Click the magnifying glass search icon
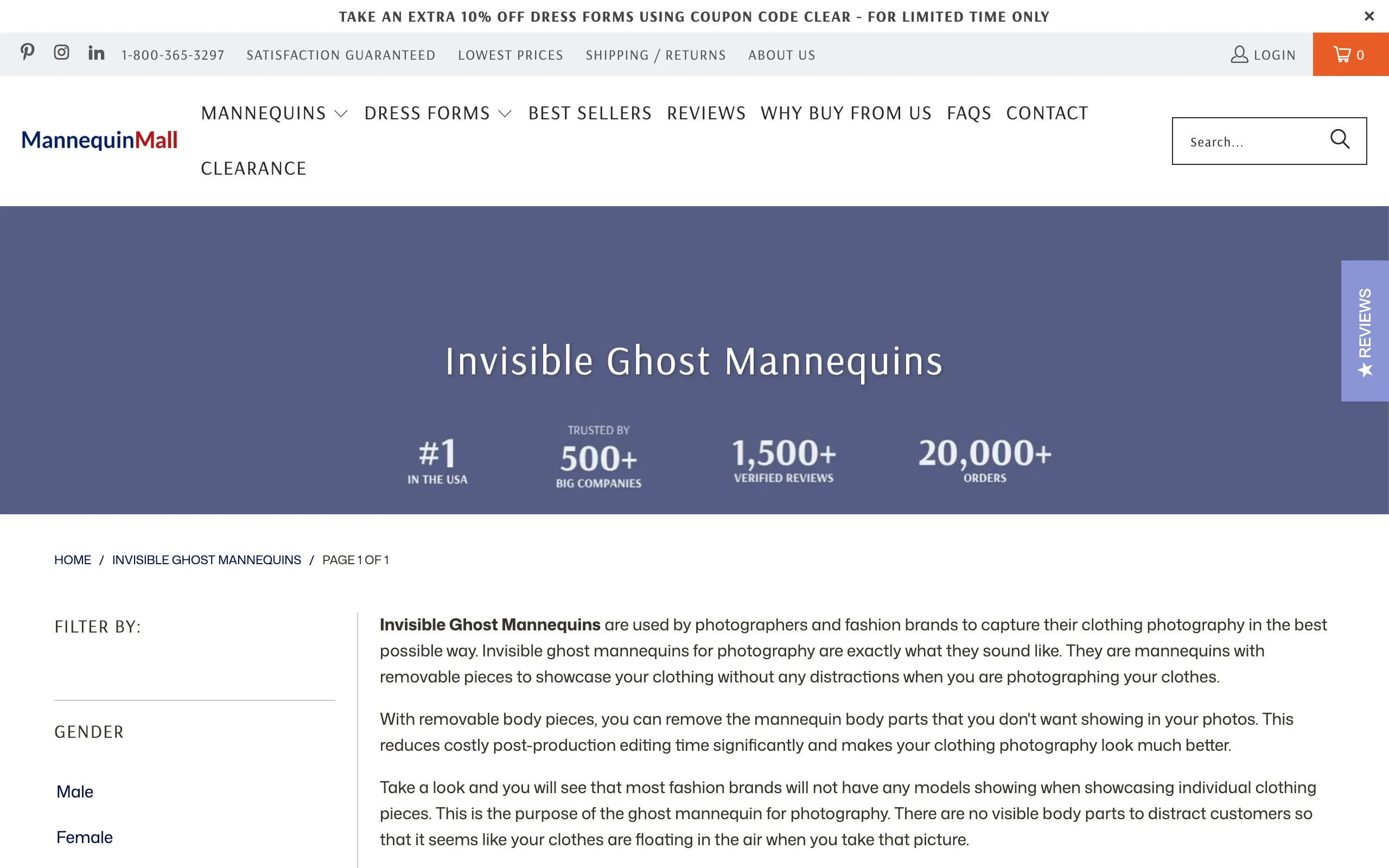The image size is (1389, 868). click(x=1340, y=139)
